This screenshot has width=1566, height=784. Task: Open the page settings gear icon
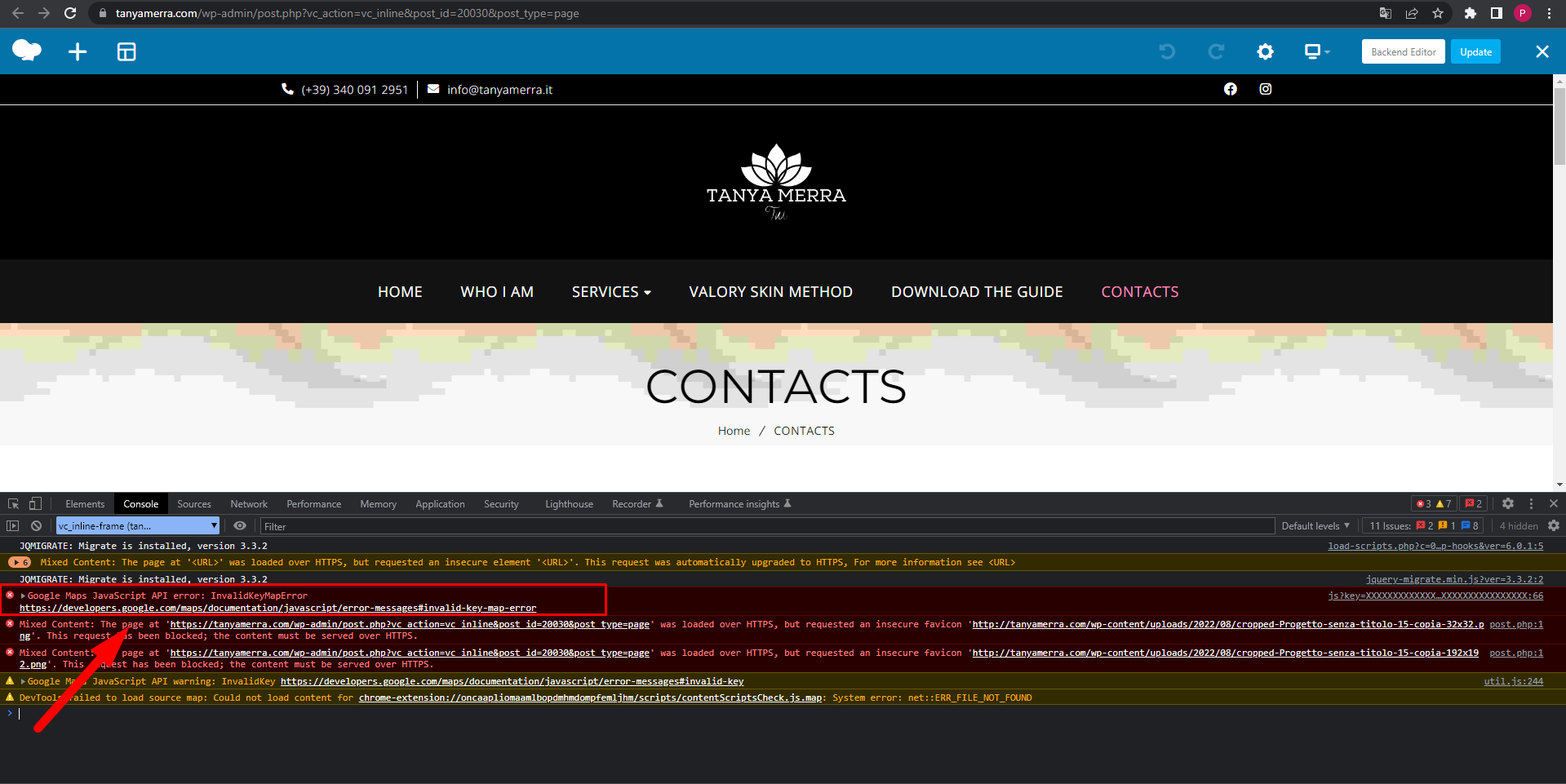pyautogui.click(x=1265, y=52)
